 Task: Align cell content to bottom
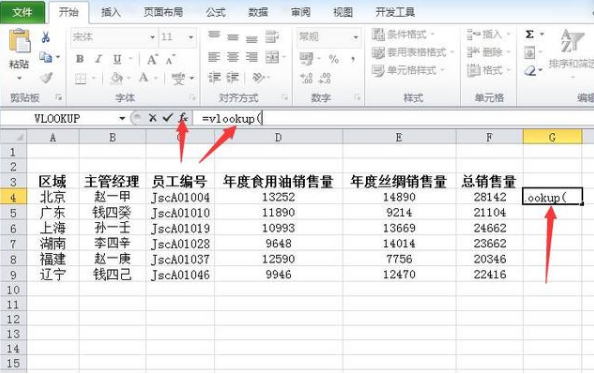tap(252, 38)
